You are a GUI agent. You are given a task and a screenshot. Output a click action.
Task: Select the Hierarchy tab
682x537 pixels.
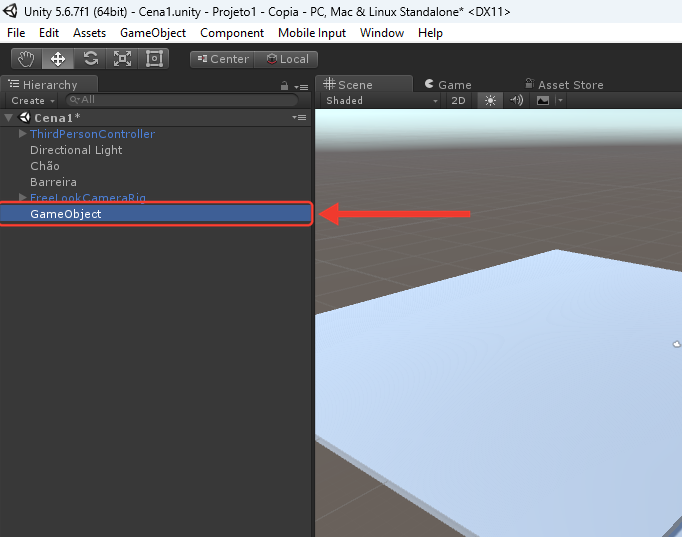pyautogui.click(x=49, y=84)
